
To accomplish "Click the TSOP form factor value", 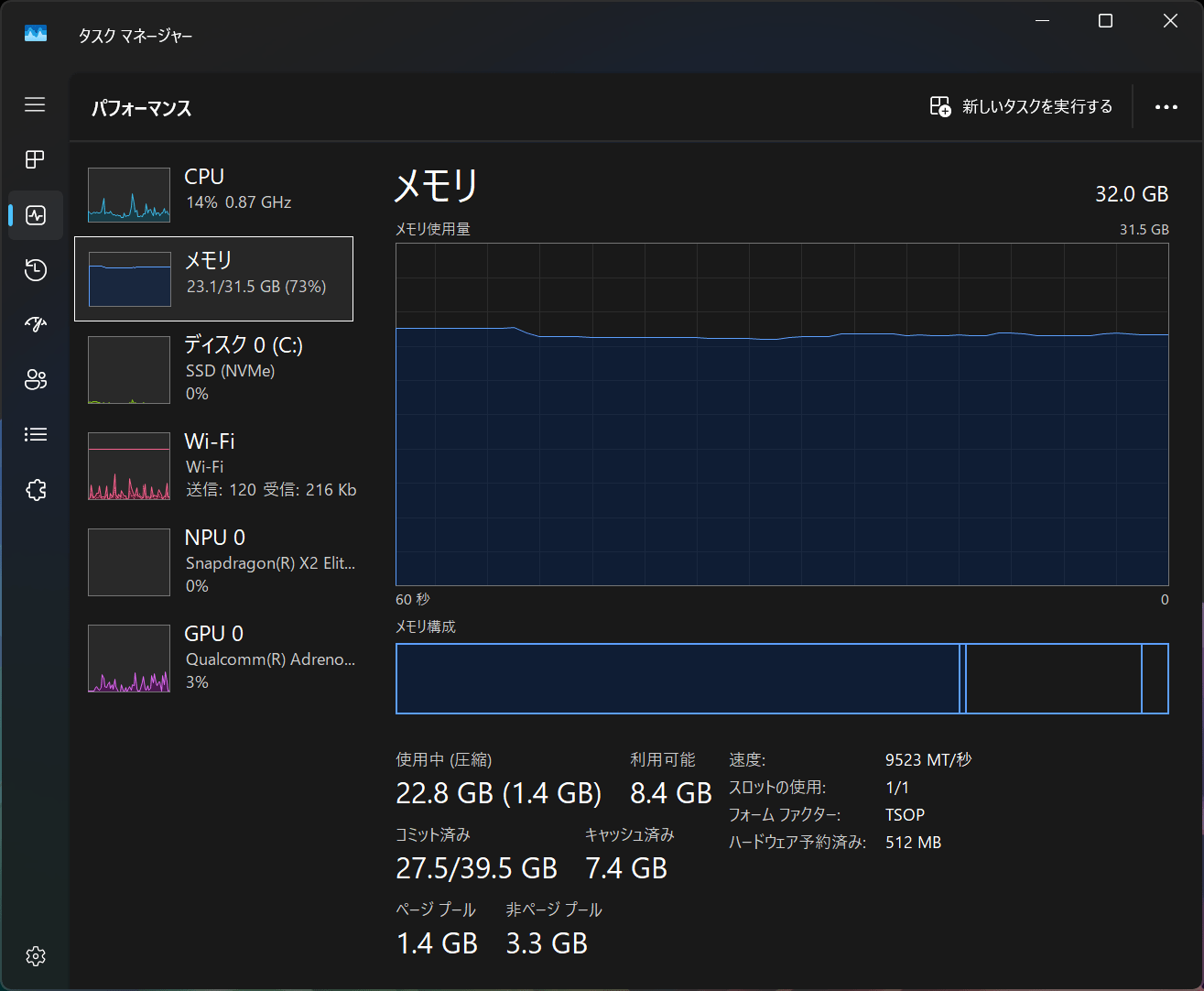I will [905, 814].
